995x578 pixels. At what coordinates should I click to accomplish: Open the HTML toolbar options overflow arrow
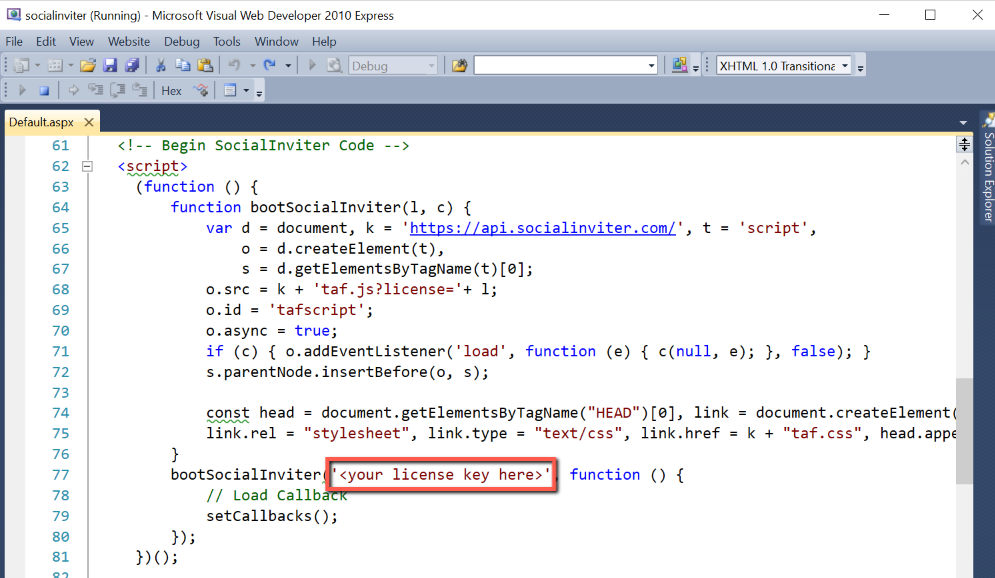860,67
